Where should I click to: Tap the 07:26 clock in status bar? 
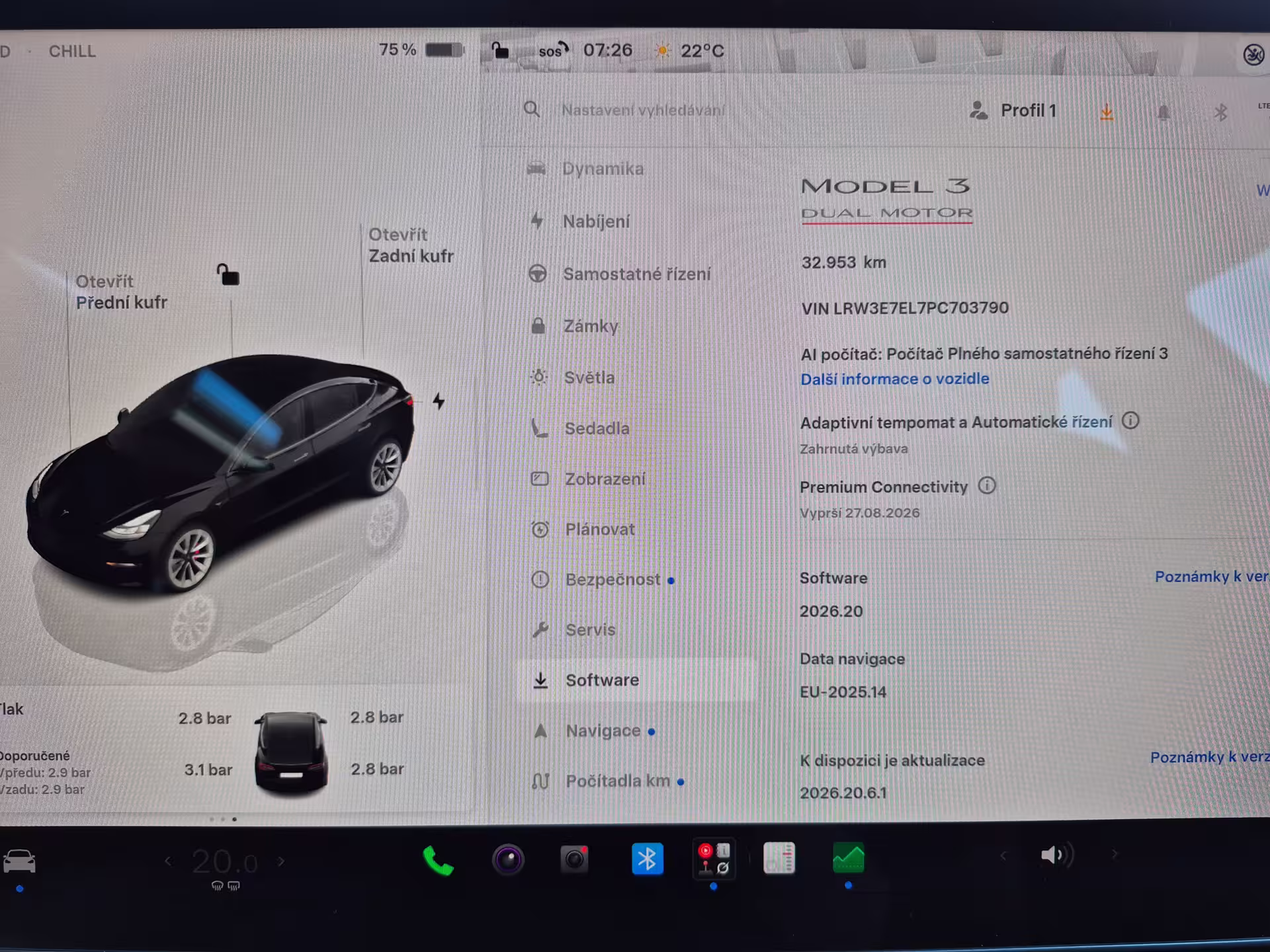click(607, 50)
